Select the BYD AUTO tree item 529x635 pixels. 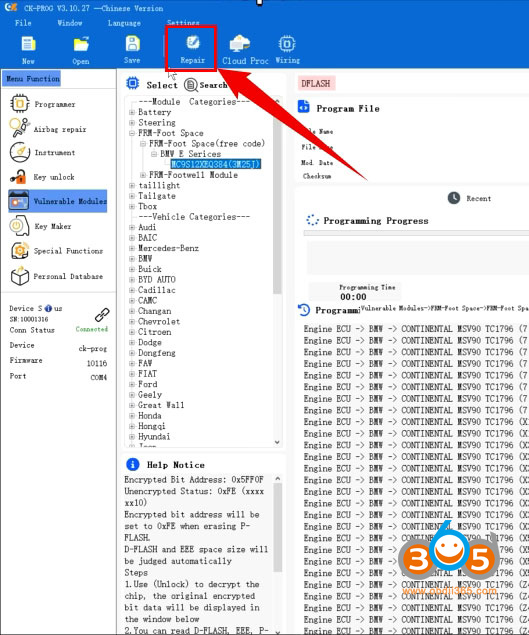157,279
